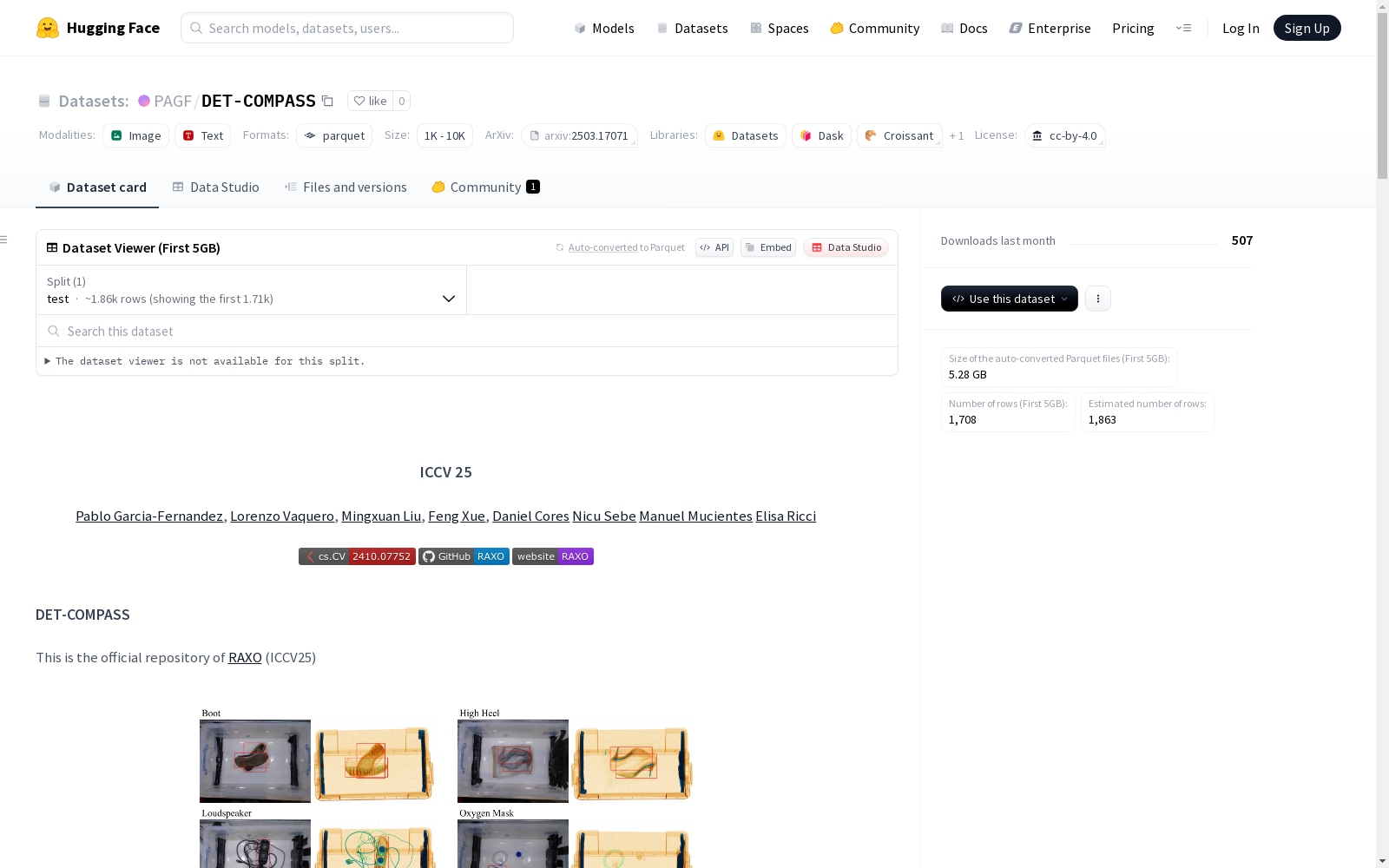Show the +1 additional libraries
Viewport: 1389px width, 868px height.
tap(957, 135)
